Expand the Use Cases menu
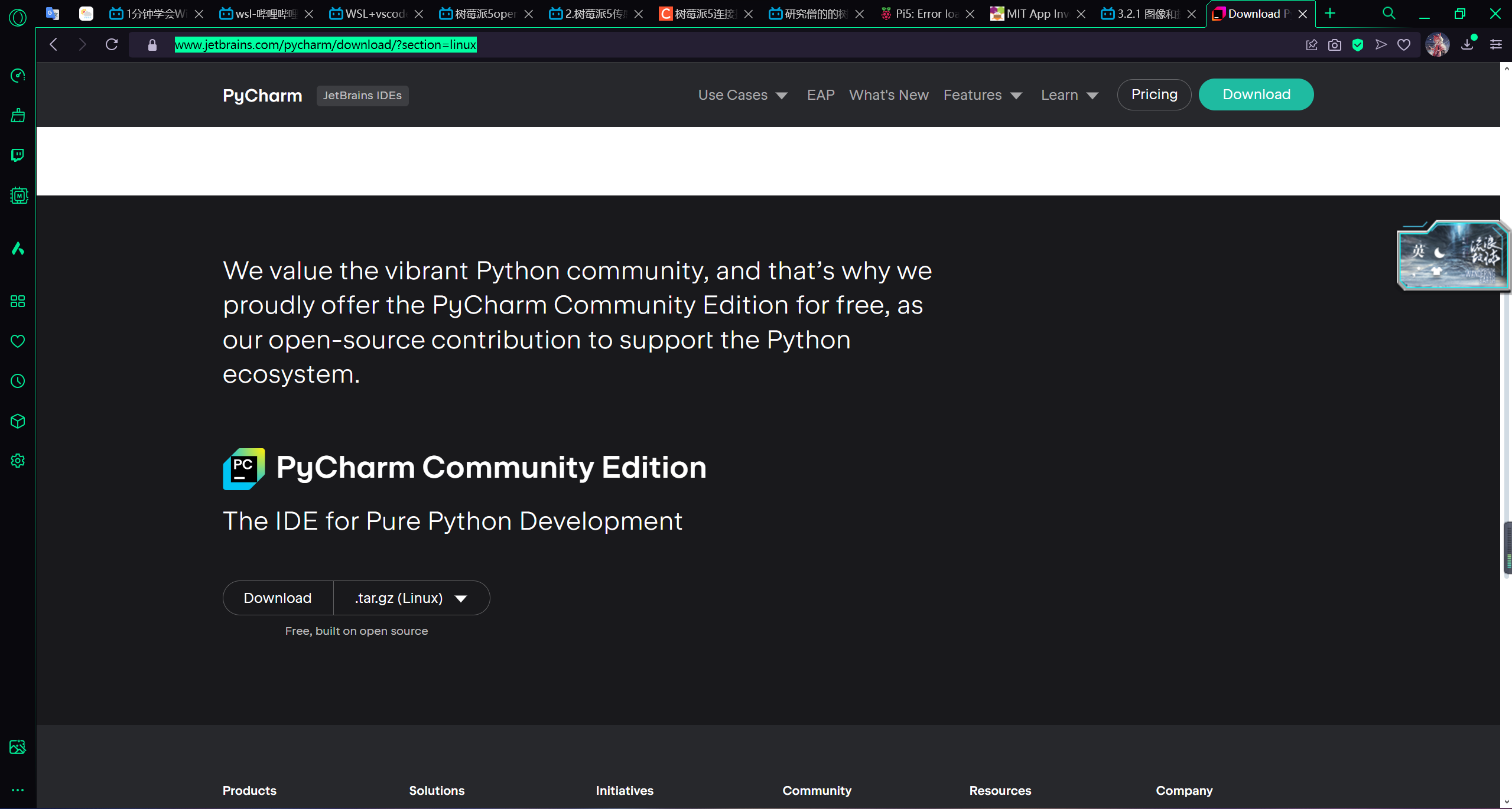The width and height of the screenshot is (1512, 809). click(743, 95)
